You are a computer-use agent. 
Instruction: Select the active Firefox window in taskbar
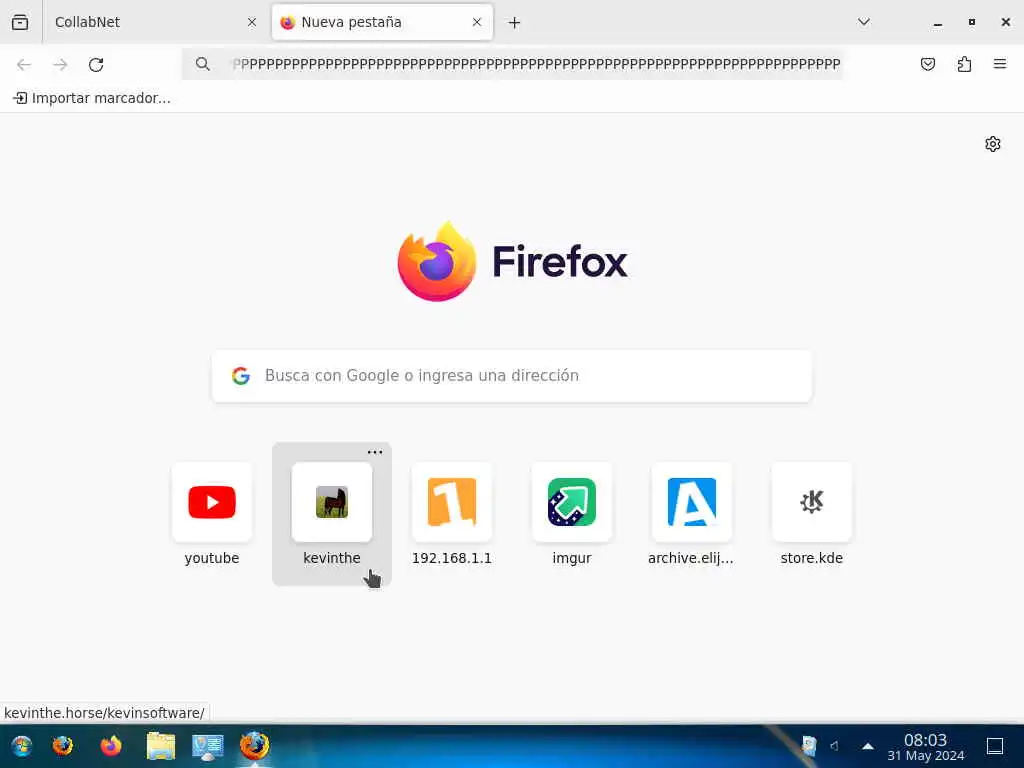[255, 746]
